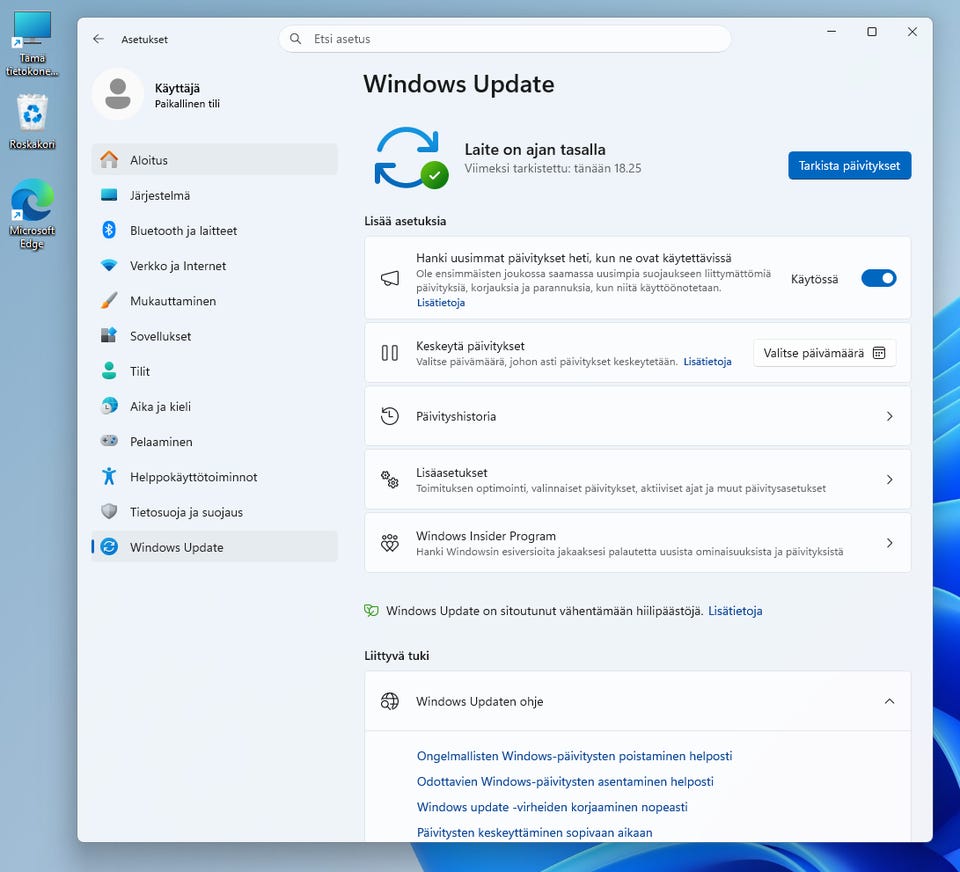
Task: Click the search magnifier icon
Action: pyautogui.click(x=295, y=39)
